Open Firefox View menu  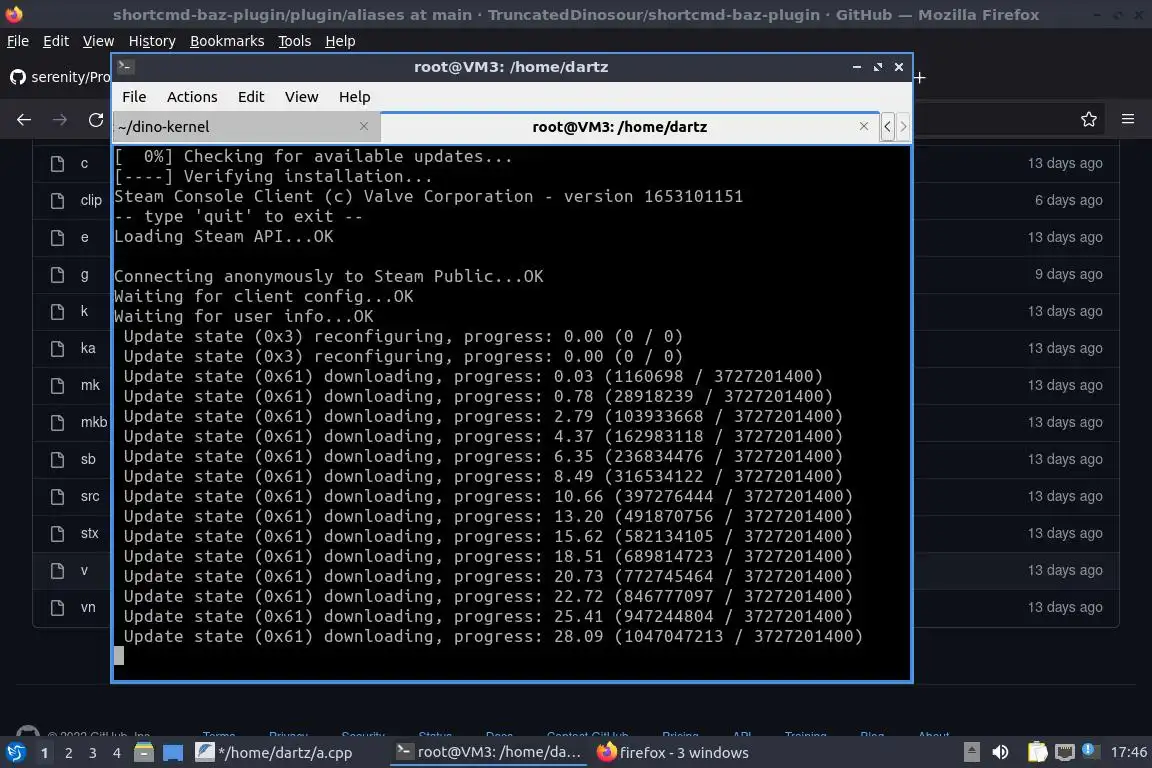98,41
